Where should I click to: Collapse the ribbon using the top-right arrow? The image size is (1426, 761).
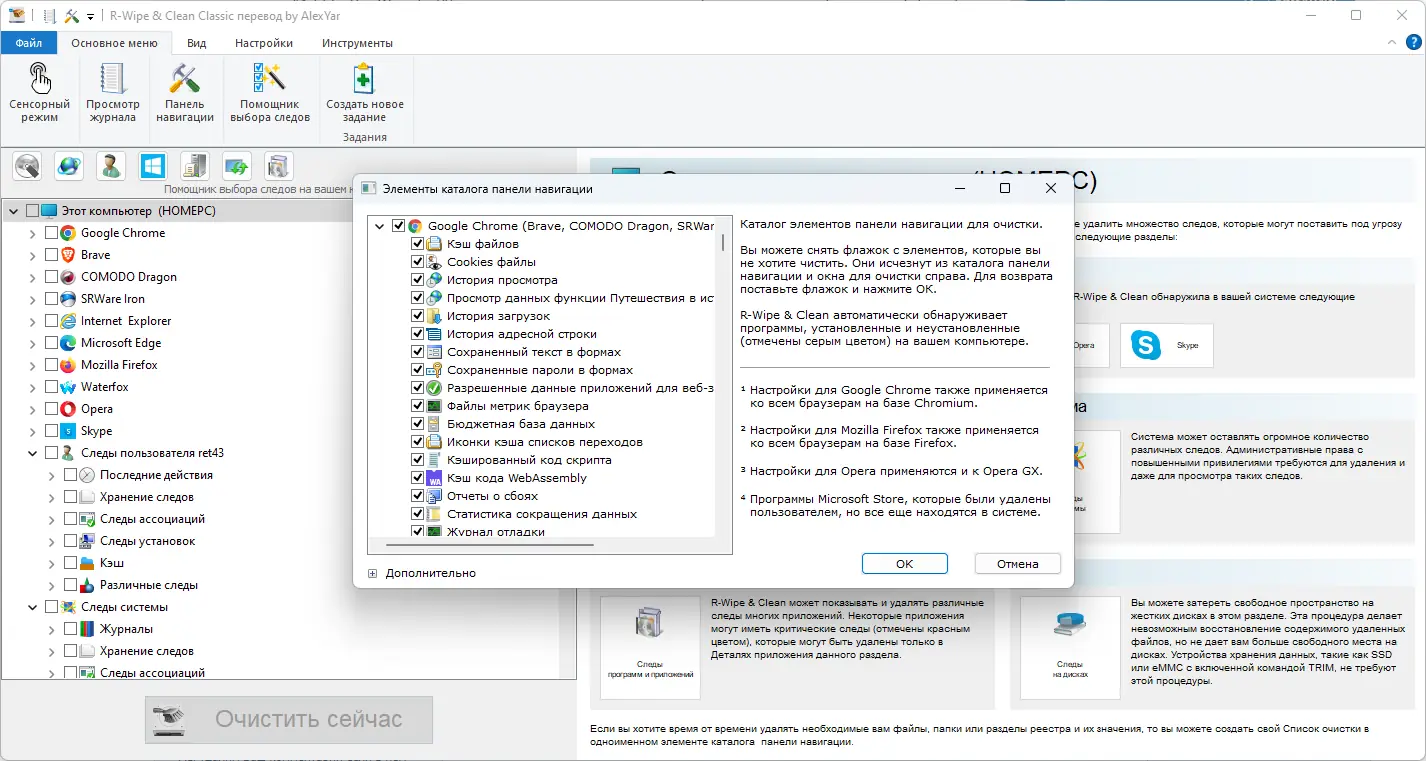1393,43
